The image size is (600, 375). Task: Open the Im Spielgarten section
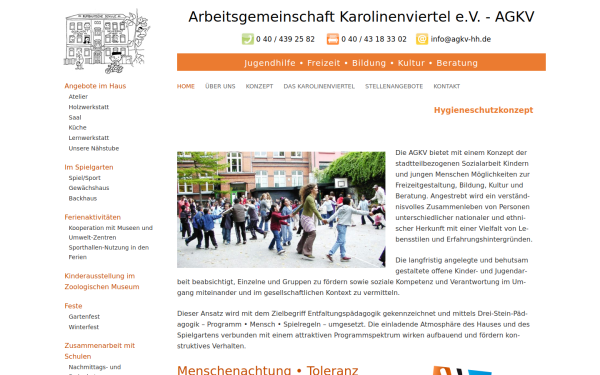[89, 167]
